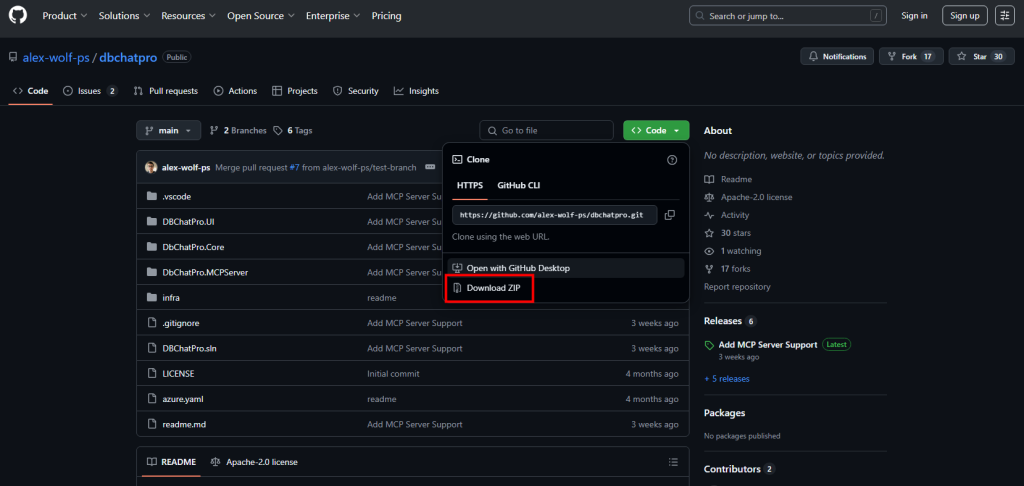
Task: Fork the dbchatpro repository
Action: 911,57
